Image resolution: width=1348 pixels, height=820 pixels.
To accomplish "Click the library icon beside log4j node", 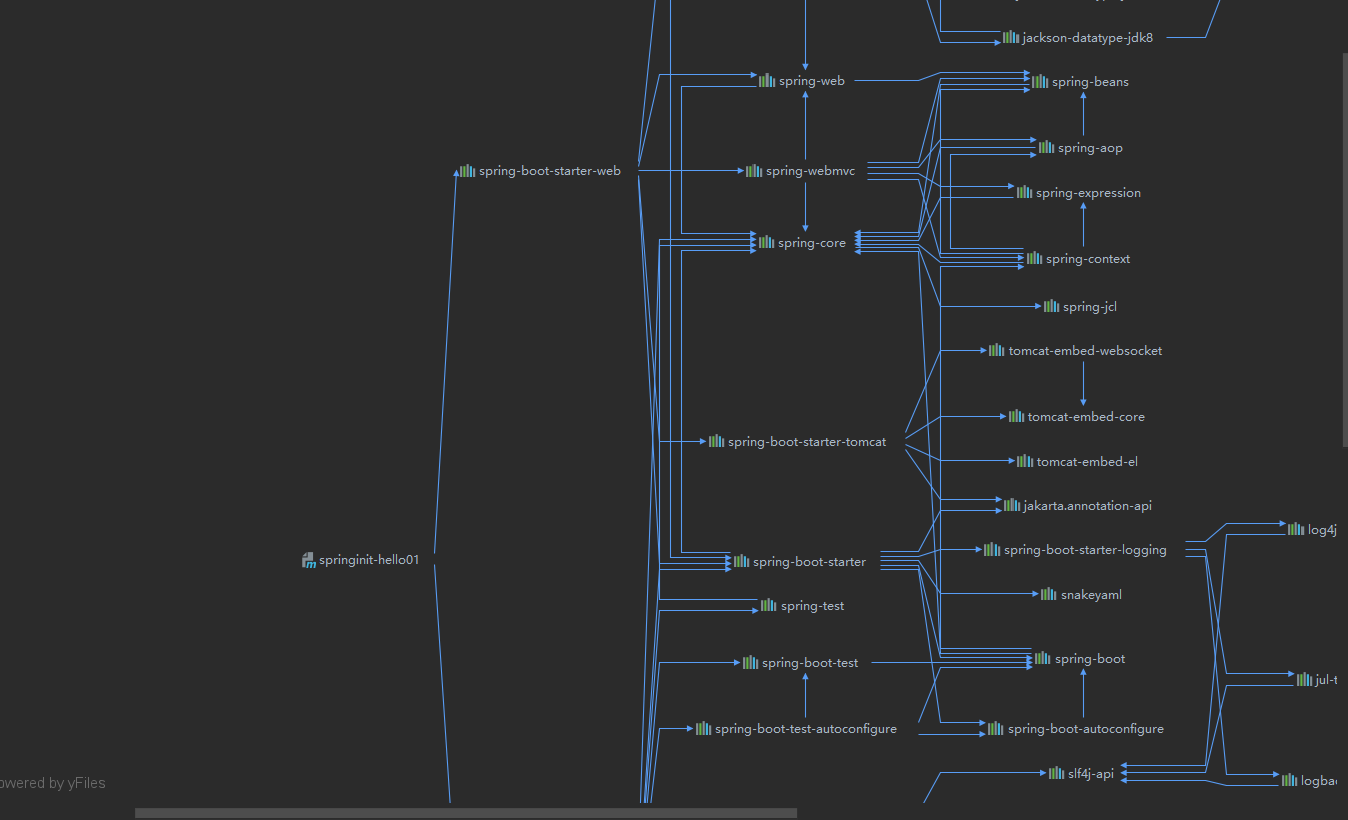I will click(x=1296, y=530).
